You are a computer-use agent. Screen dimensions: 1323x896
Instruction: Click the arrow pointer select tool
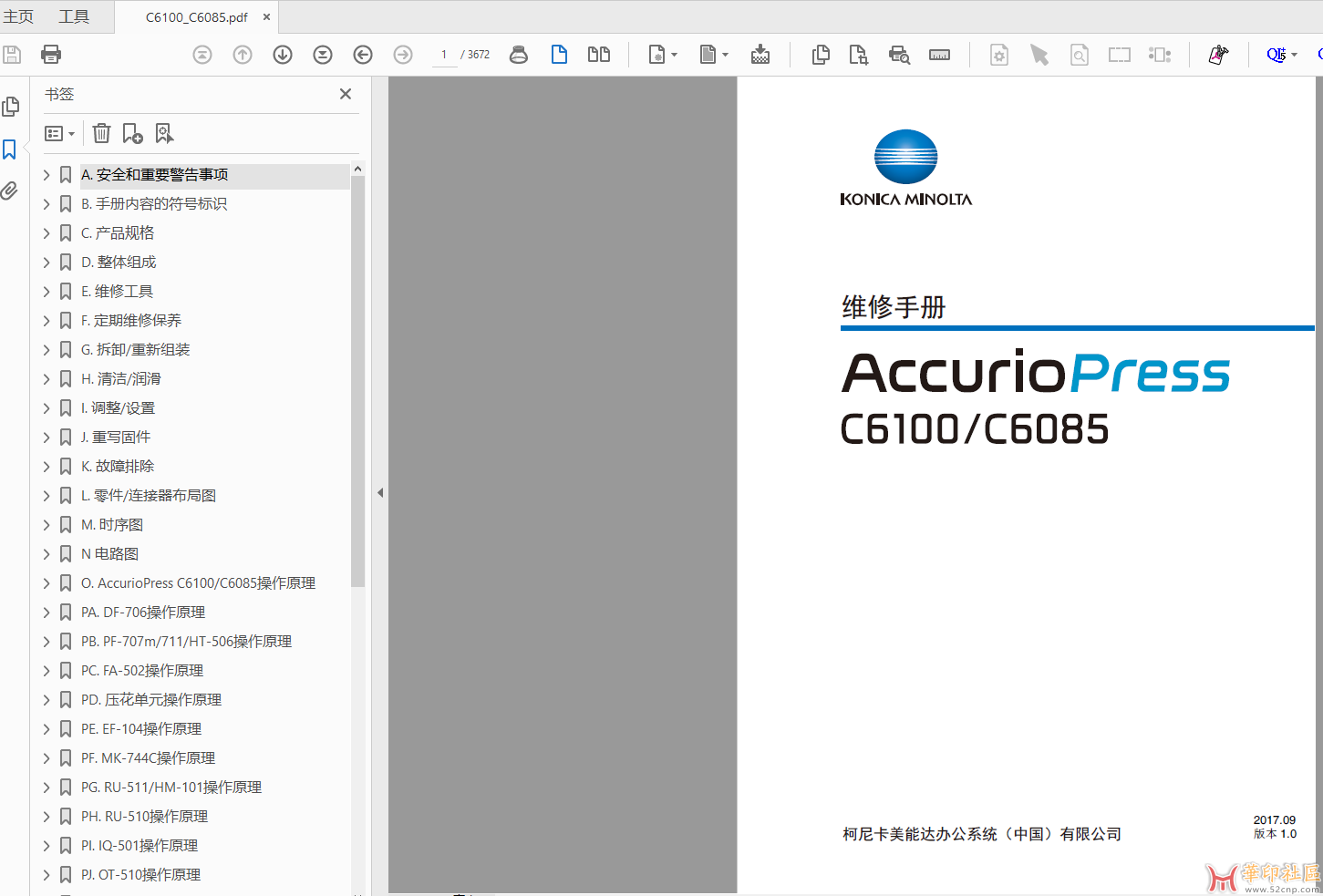tap(1039, 55)
